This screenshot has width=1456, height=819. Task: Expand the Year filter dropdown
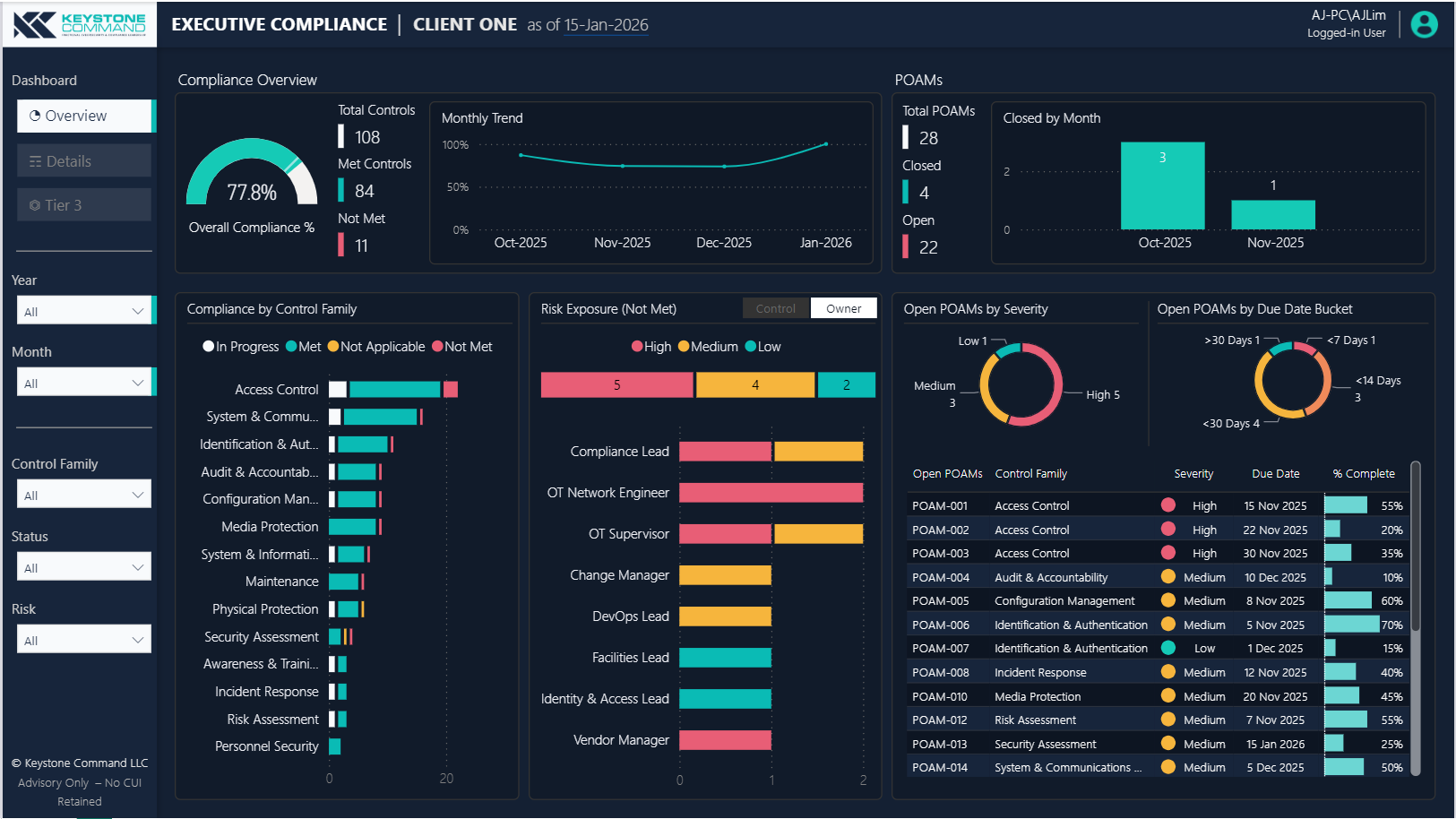point(83,311)
